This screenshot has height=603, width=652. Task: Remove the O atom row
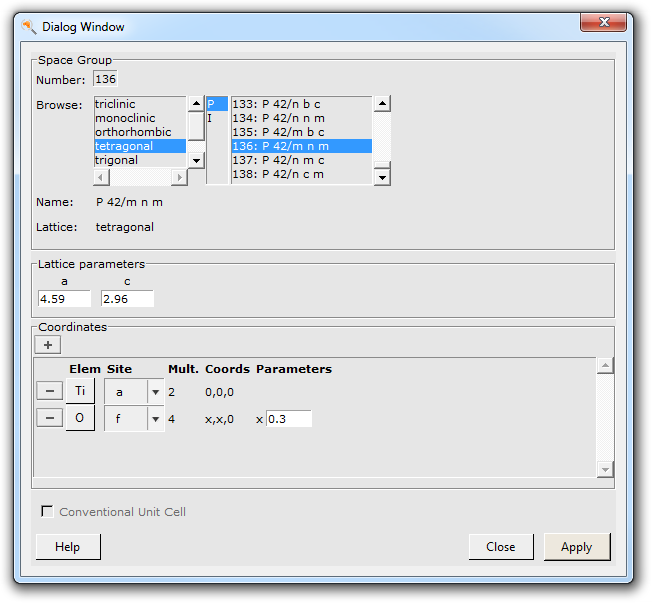point(49,419)
